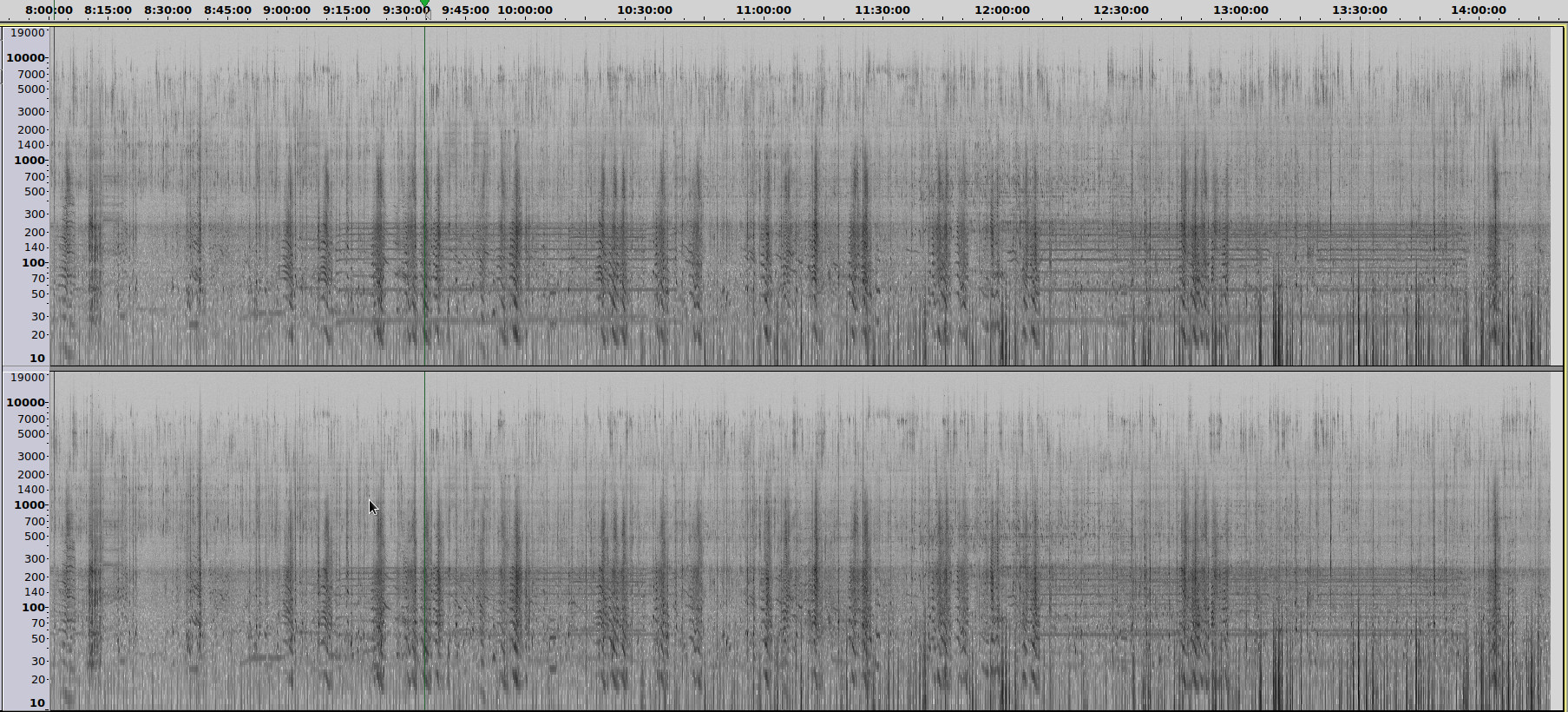Click 19000 on the bottom channel frequency scale
The image size is (1568, 712).
[x=27, y=378]
